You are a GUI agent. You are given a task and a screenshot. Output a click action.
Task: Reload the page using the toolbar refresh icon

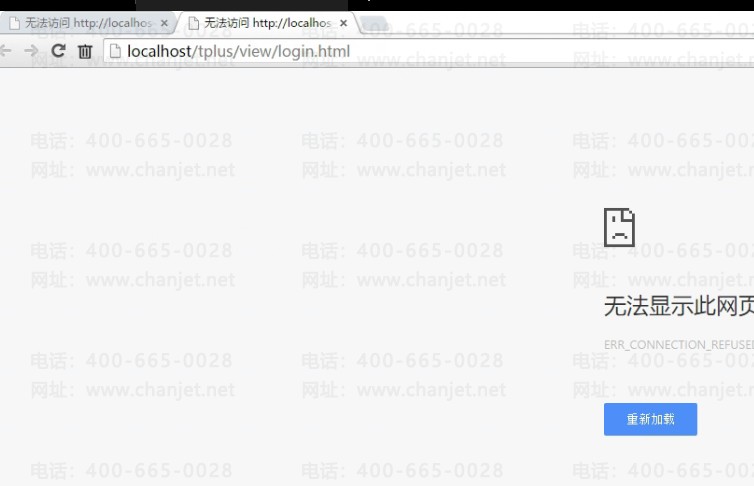pyautogui.click(x=58, y=51)
